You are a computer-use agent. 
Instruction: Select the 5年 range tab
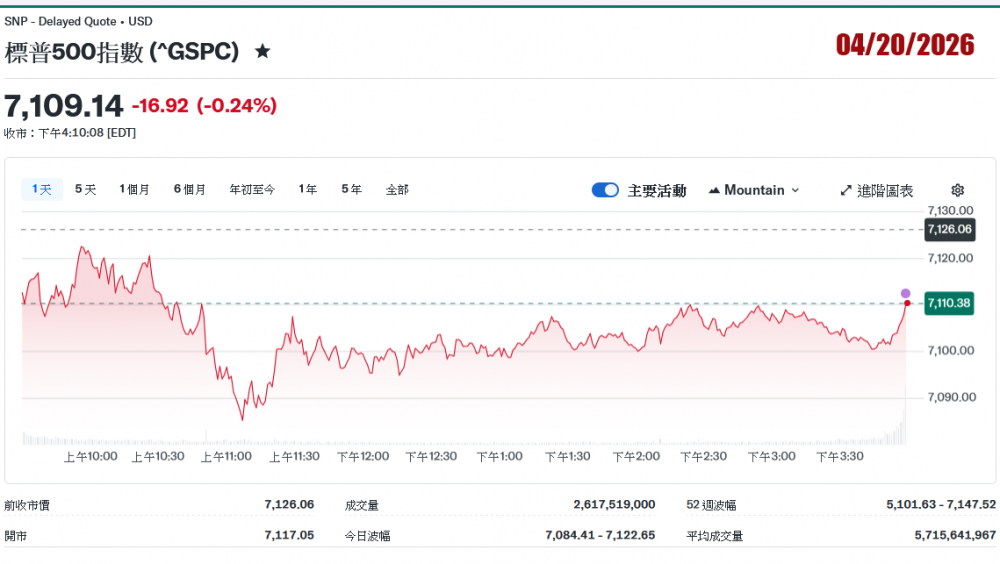[351, 189]
